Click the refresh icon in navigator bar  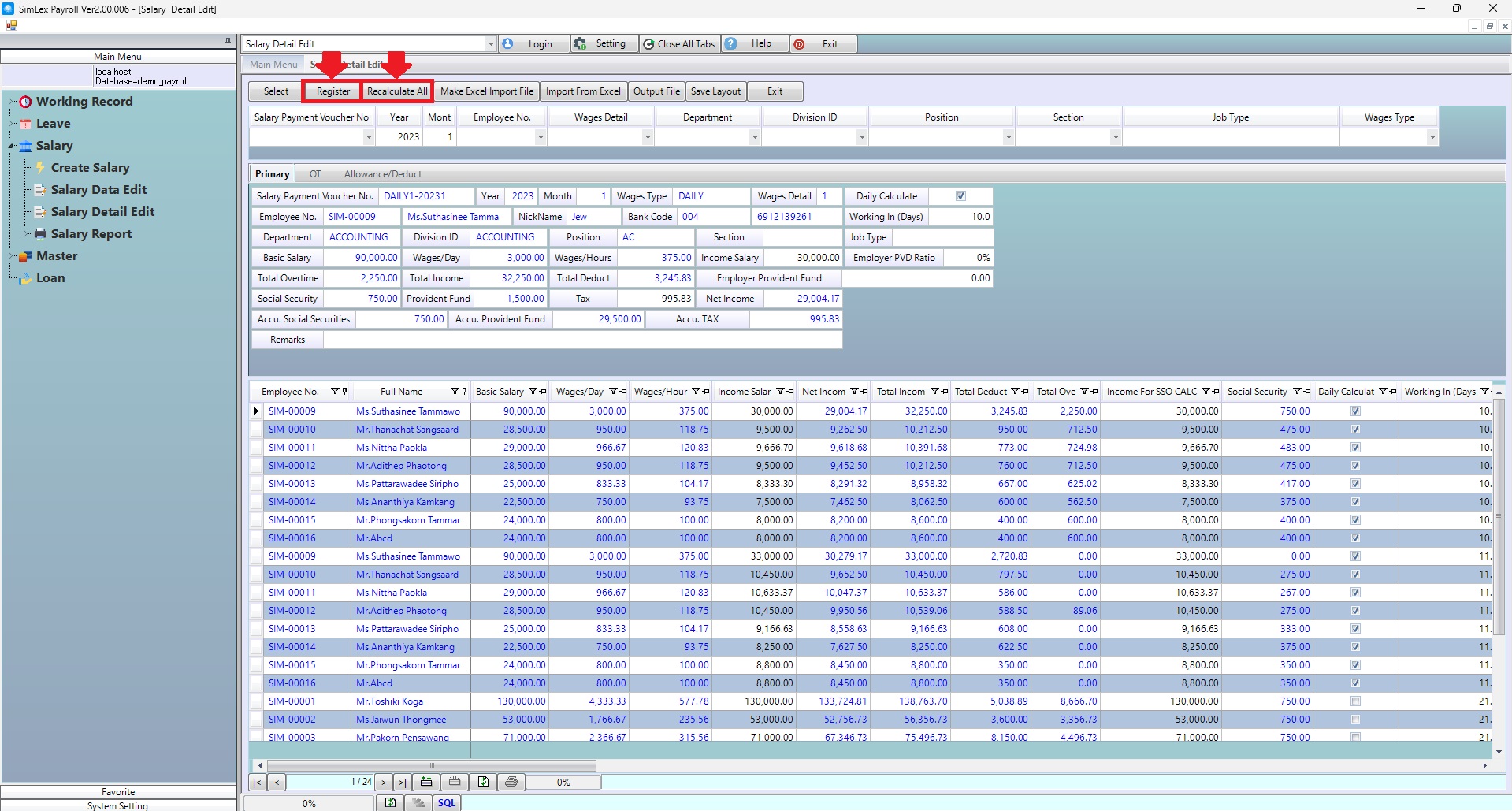coord(483,782)
